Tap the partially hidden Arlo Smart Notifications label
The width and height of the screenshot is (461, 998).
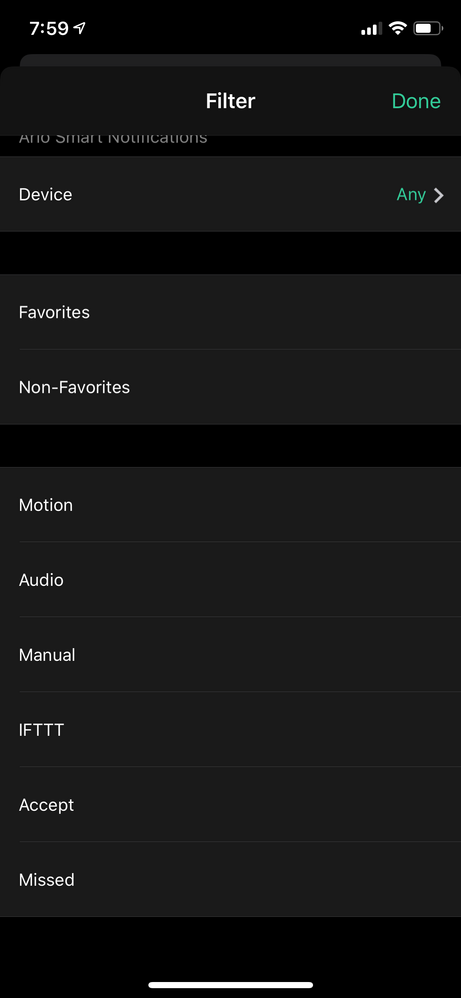coord(113,139)
